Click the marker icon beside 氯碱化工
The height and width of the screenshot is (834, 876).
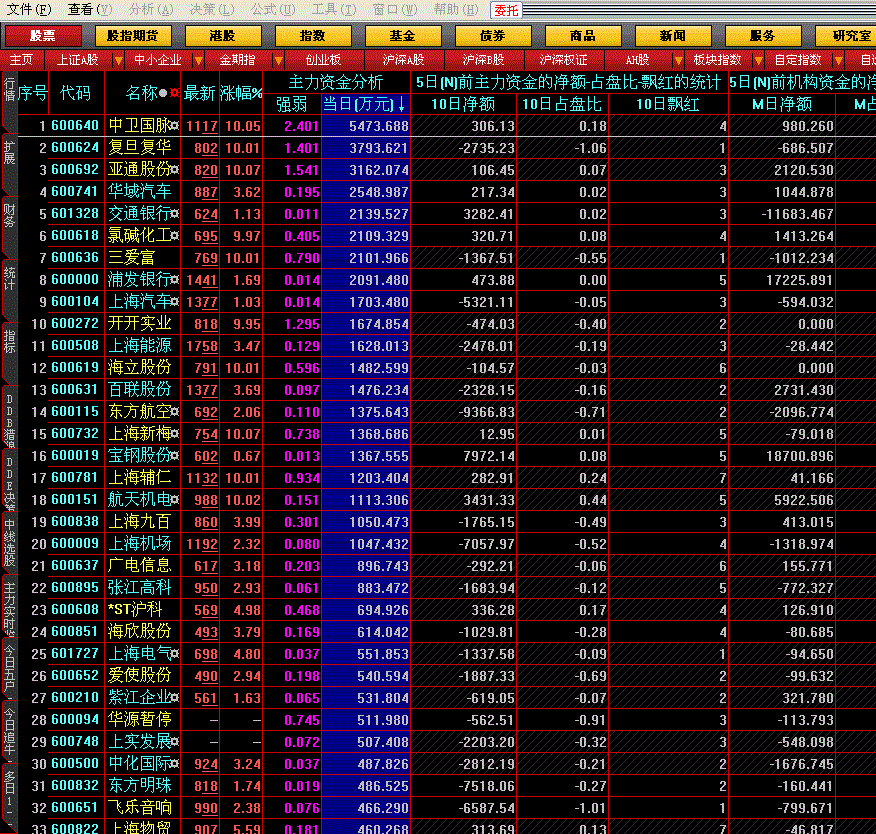pos(175,236)
